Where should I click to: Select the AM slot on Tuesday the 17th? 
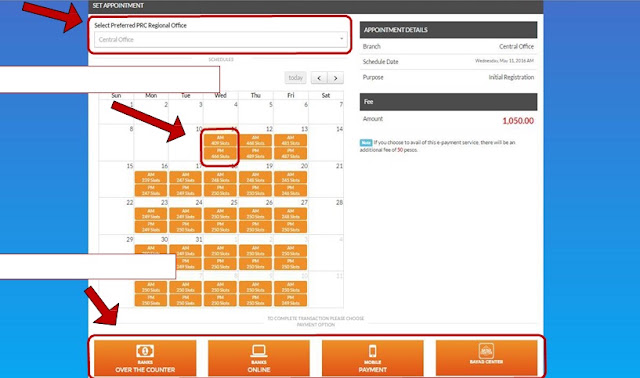point(186,177)
